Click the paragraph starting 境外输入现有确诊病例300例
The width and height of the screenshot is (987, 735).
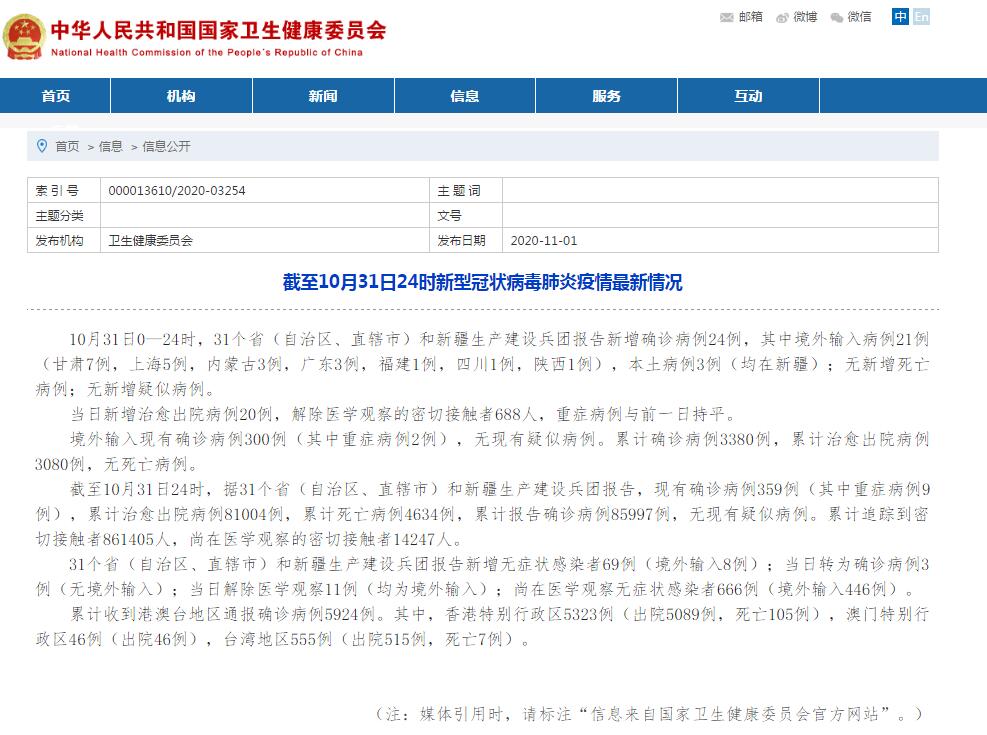click(482, 452)
